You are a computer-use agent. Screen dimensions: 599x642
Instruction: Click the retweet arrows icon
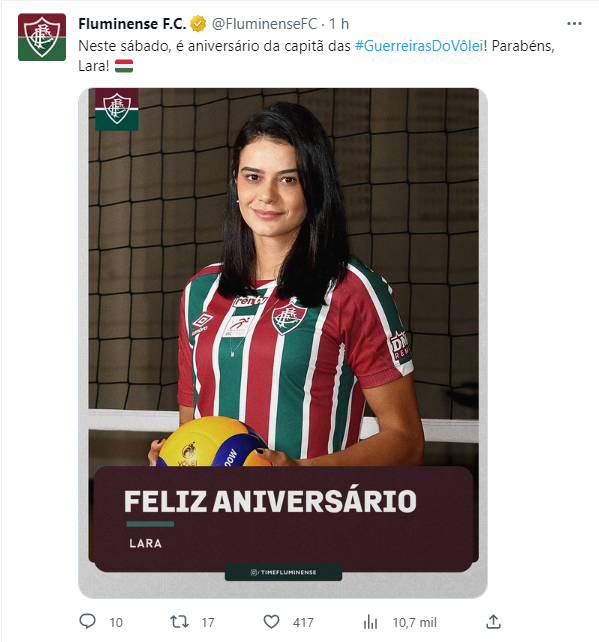179,622
